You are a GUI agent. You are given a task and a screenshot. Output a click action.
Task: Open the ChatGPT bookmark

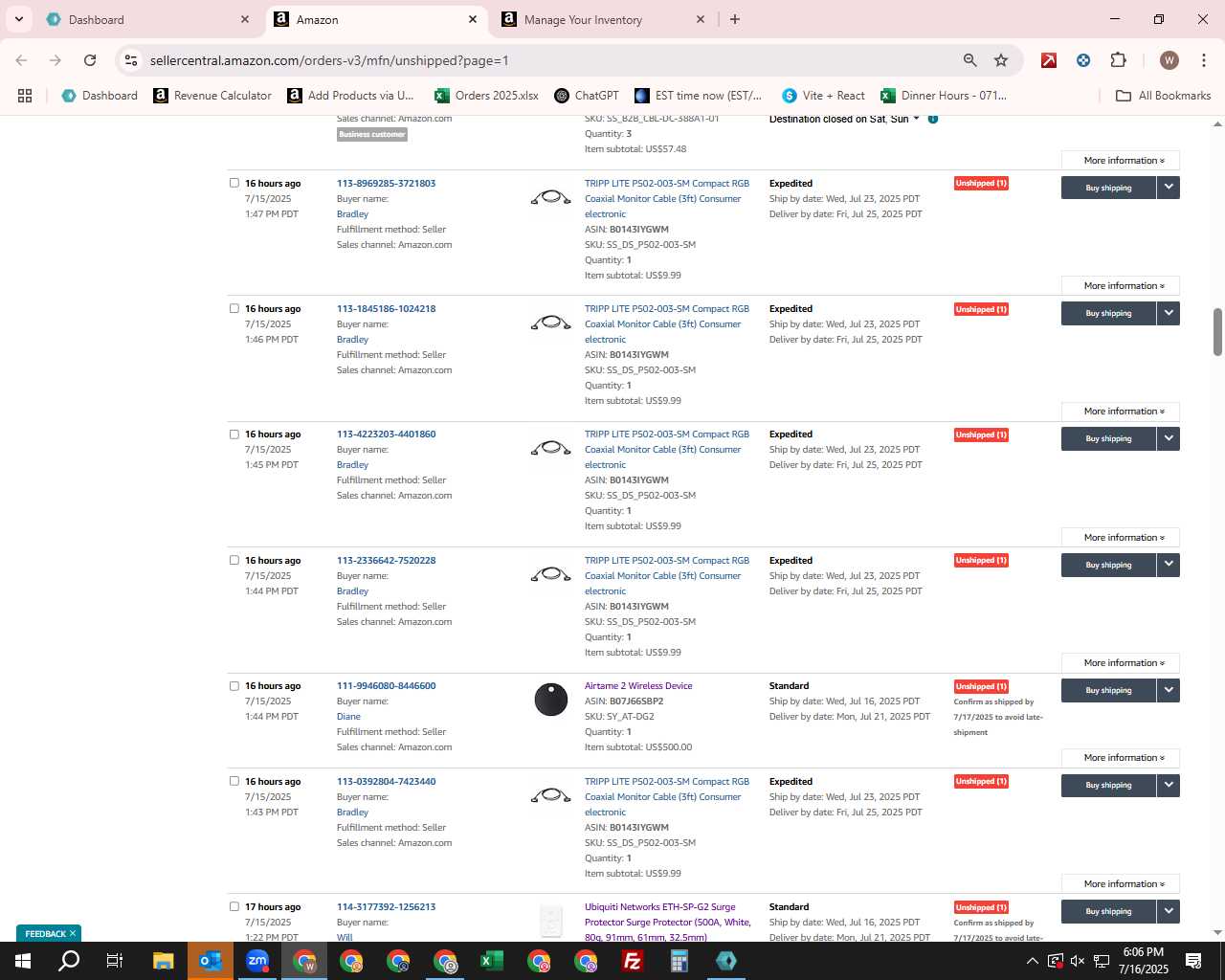pyautogui.click(x=587, y=96)
